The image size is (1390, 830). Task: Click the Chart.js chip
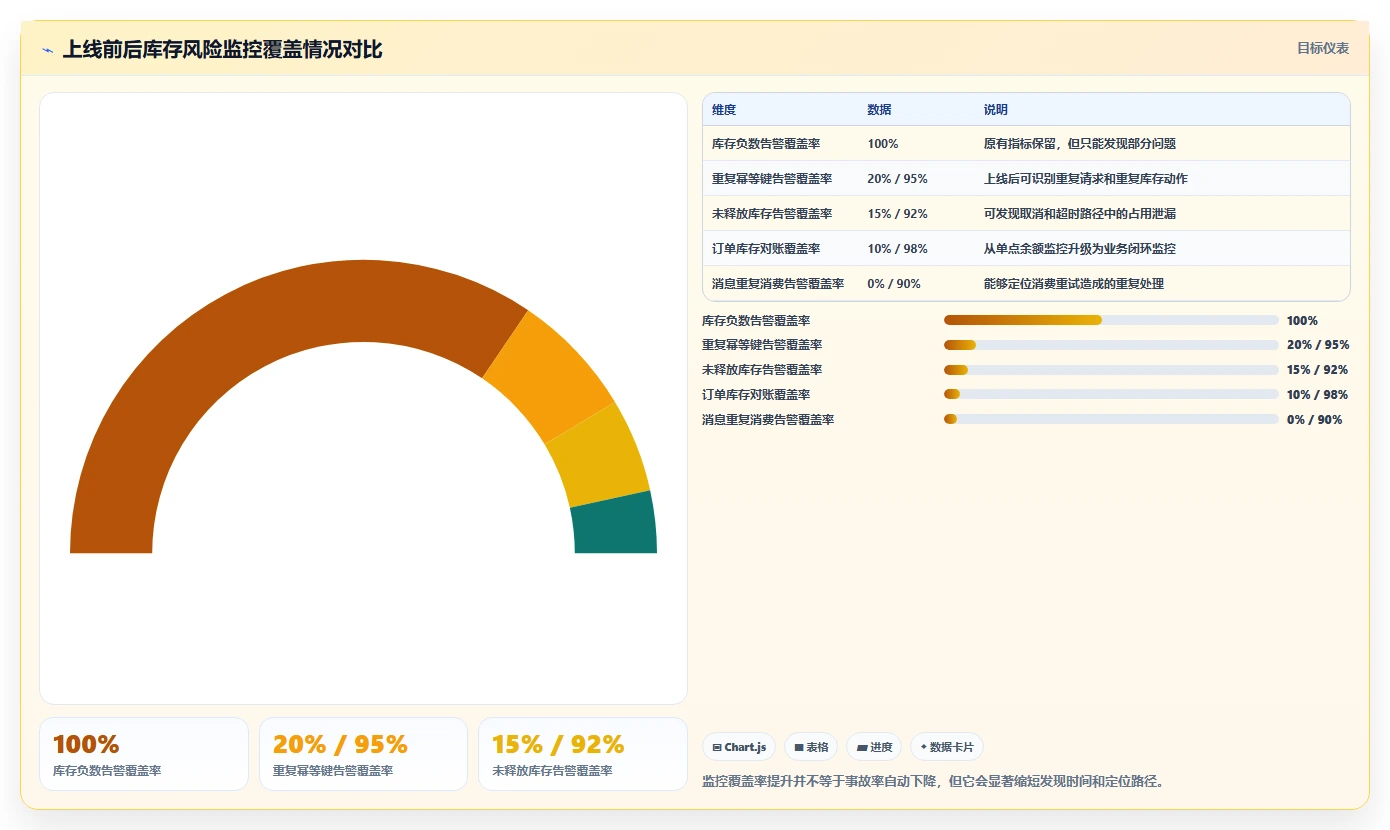pos(739,747)
